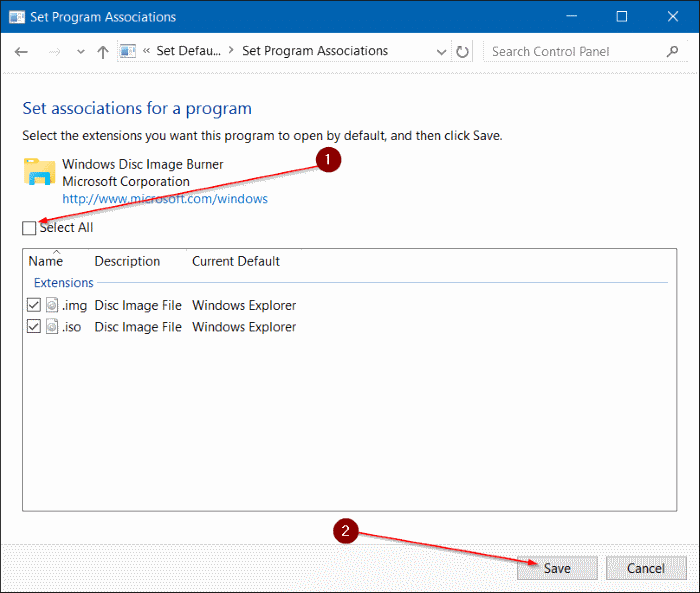700x593 pixels.
Task: Click the Forward navigation arrow
Action: tap(54, 52)
